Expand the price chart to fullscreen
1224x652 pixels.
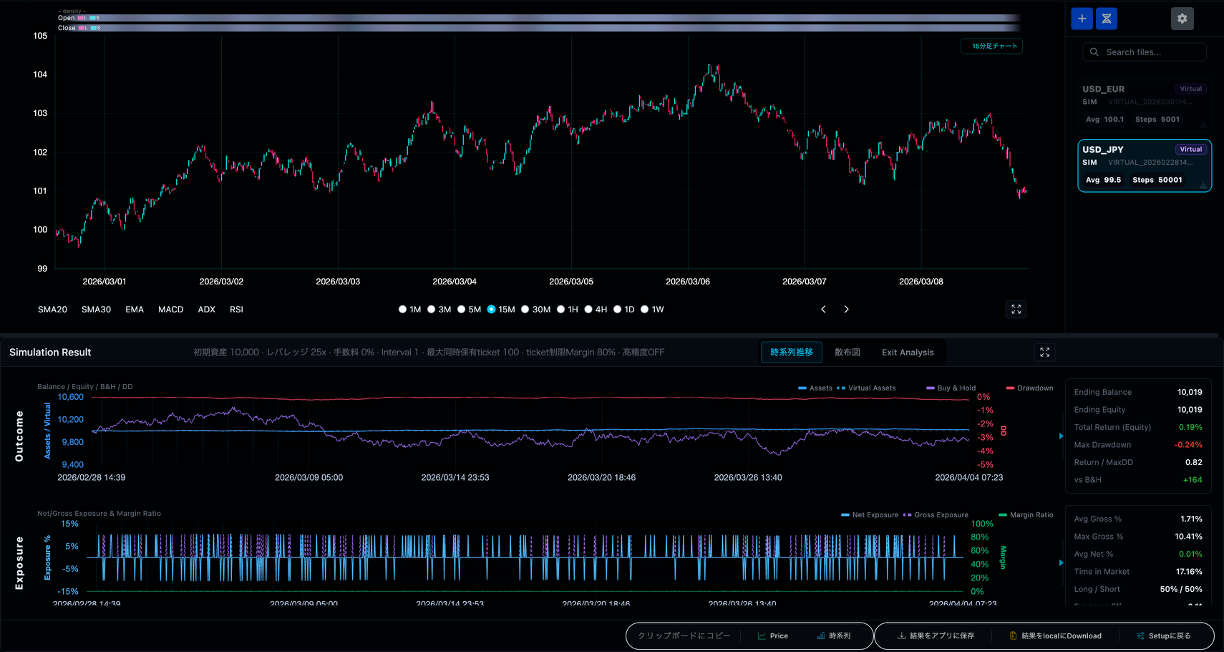coord(1016,310)
